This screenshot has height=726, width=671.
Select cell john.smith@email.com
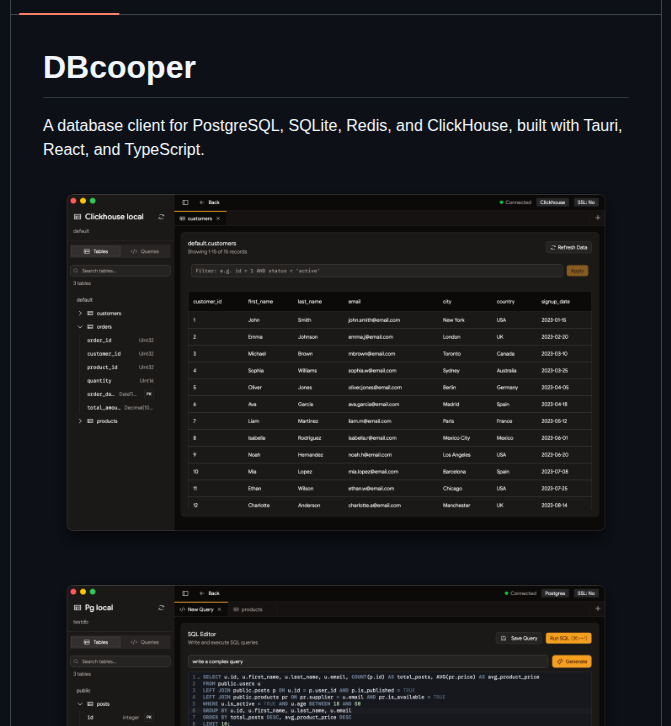[x=374, y=320]
